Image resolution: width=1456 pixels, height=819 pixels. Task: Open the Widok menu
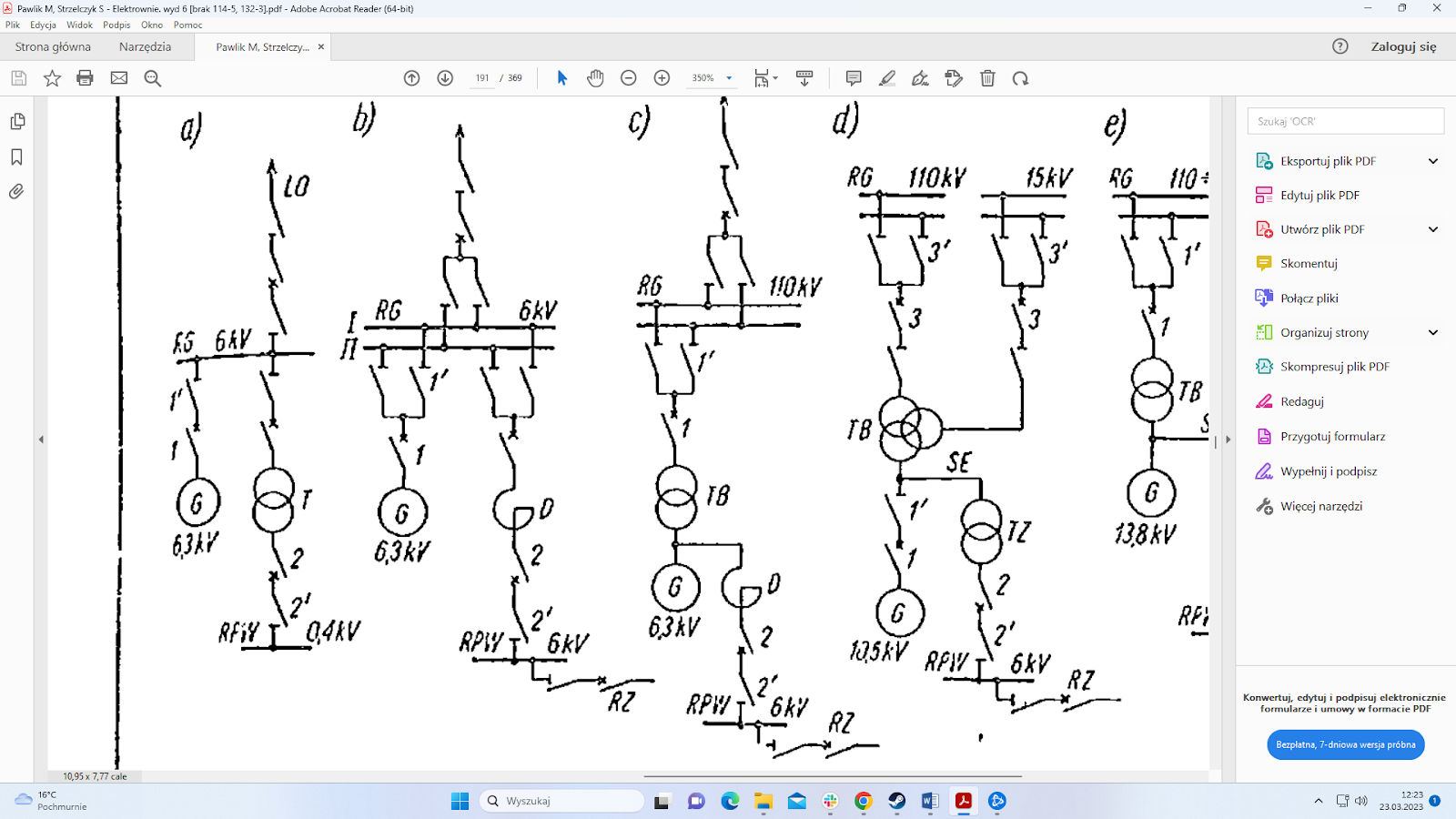(79, 25)
